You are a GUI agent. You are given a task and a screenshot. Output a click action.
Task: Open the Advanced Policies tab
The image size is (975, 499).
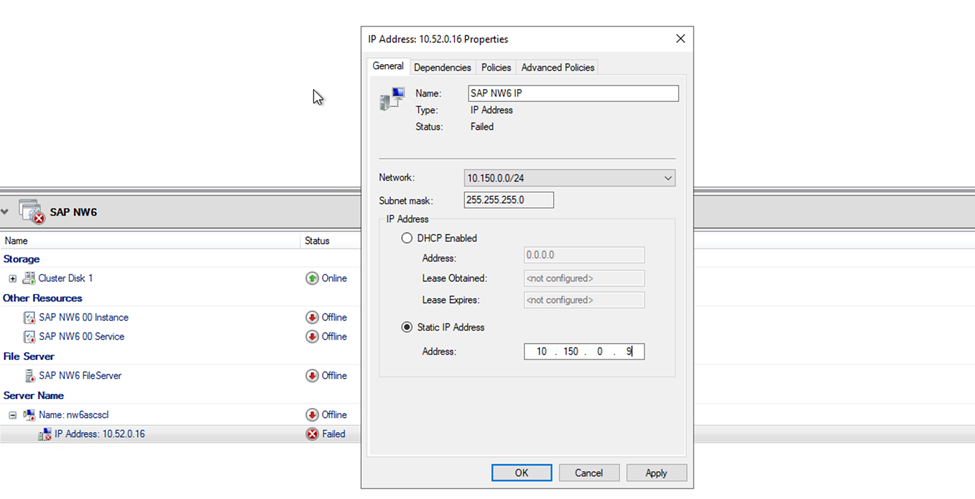click(557, 67)
